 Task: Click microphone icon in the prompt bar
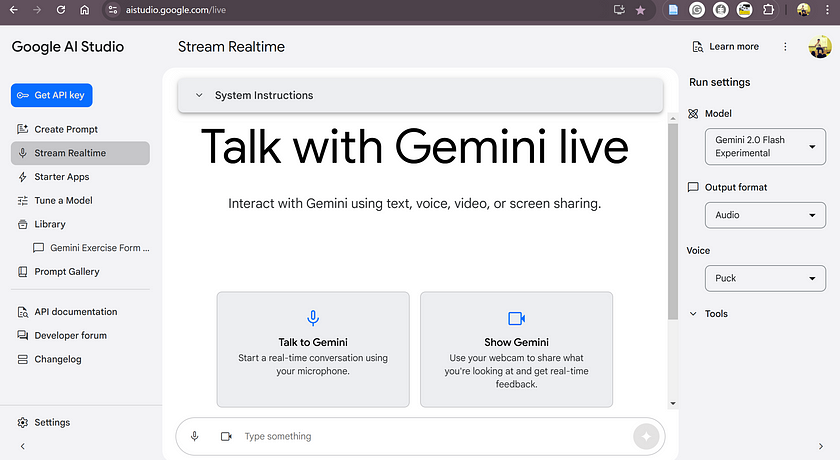point(194,436)
